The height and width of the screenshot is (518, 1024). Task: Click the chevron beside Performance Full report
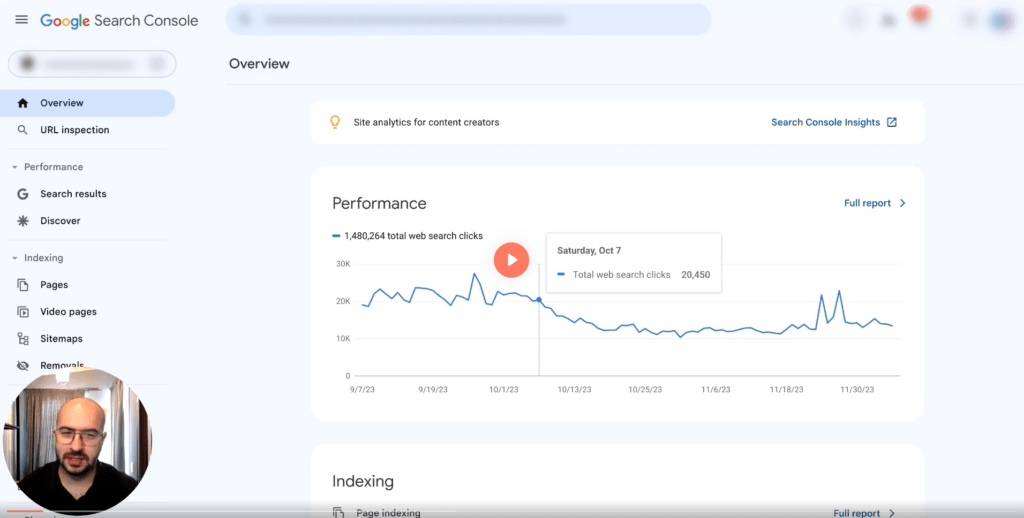click(903, 203)
